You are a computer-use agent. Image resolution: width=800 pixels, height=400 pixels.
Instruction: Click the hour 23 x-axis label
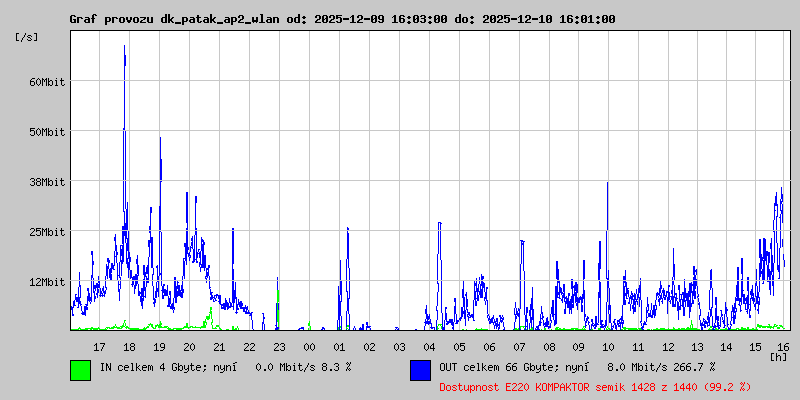pos(279,347)
